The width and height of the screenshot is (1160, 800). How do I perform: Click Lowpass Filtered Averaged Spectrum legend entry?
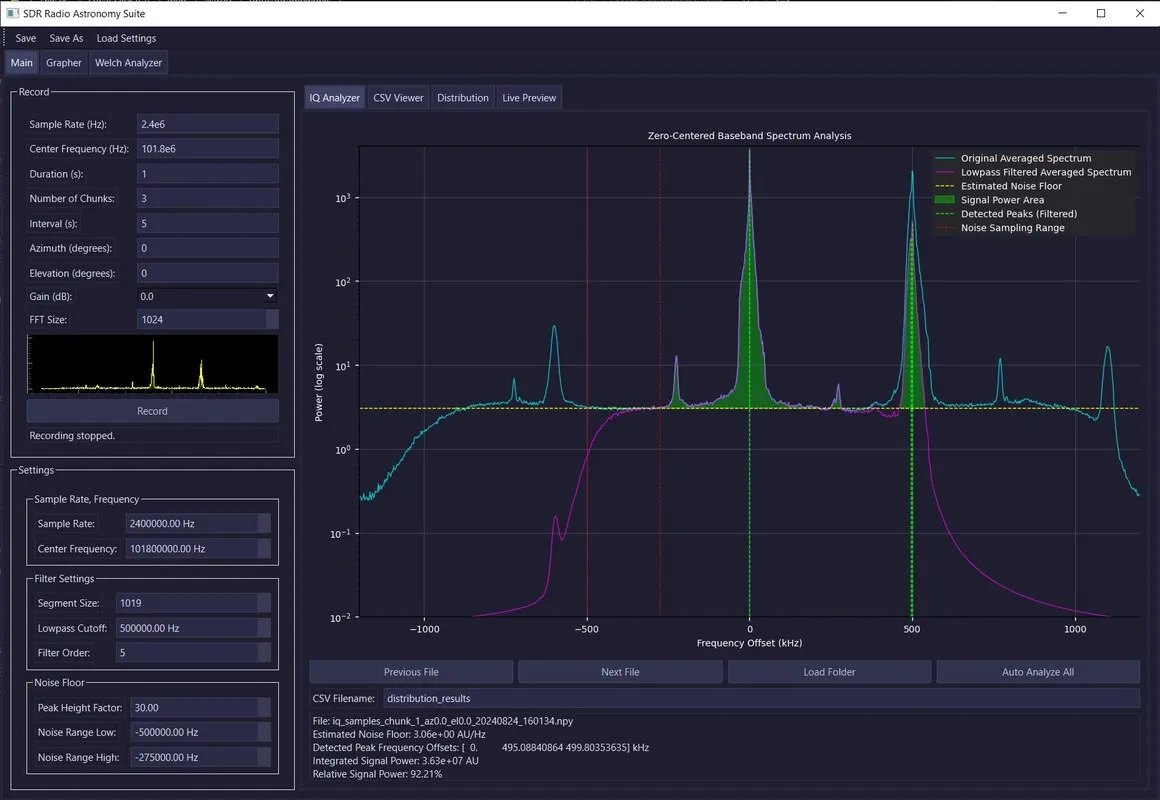click(1033, 172)
